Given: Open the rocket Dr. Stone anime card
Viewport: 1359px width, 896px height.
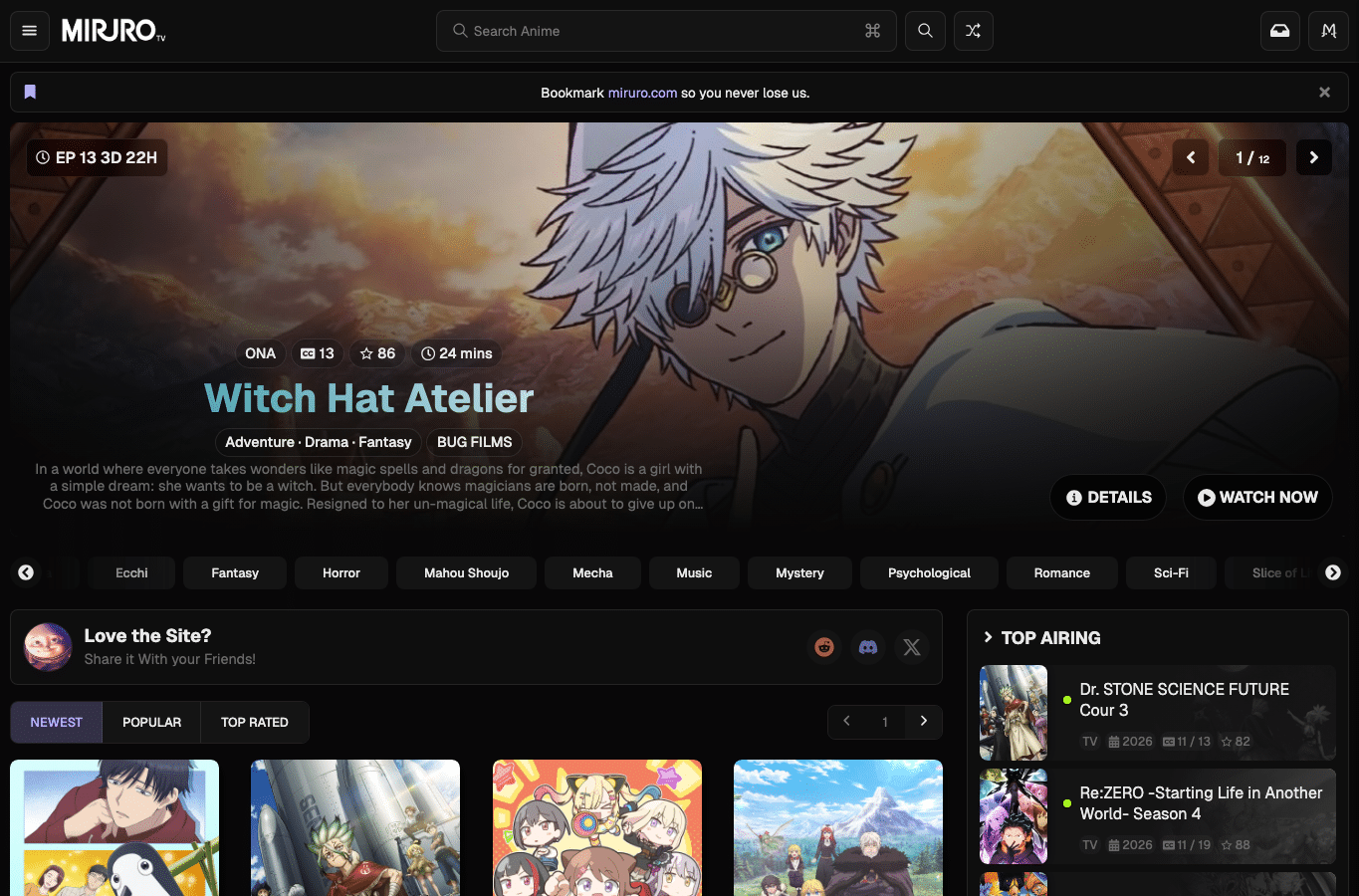Looking at the screenshot, I should [355, 828].
